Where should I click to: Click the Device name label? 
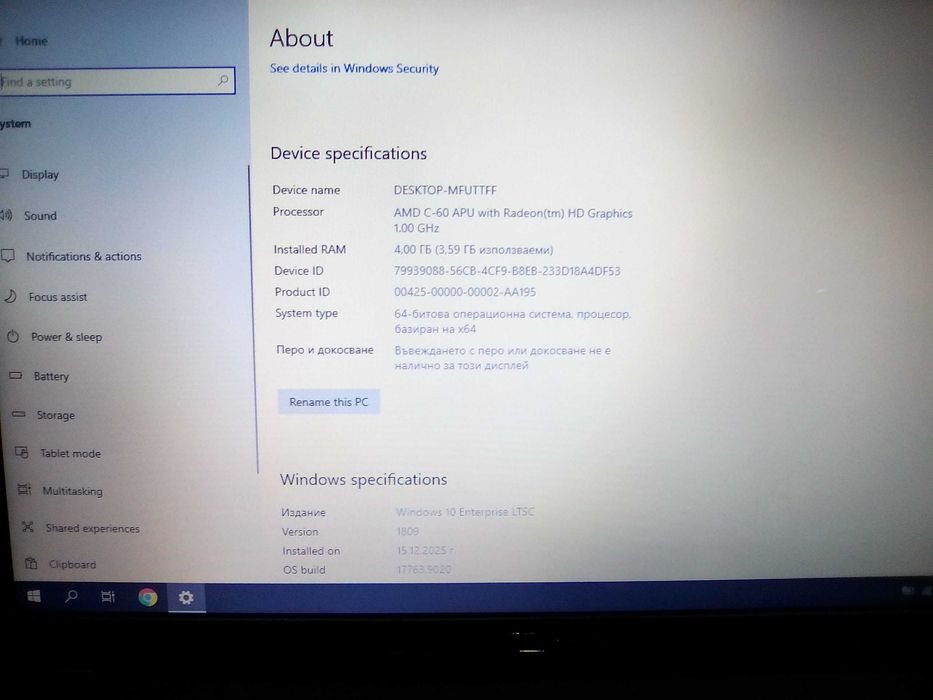(306, 190)
